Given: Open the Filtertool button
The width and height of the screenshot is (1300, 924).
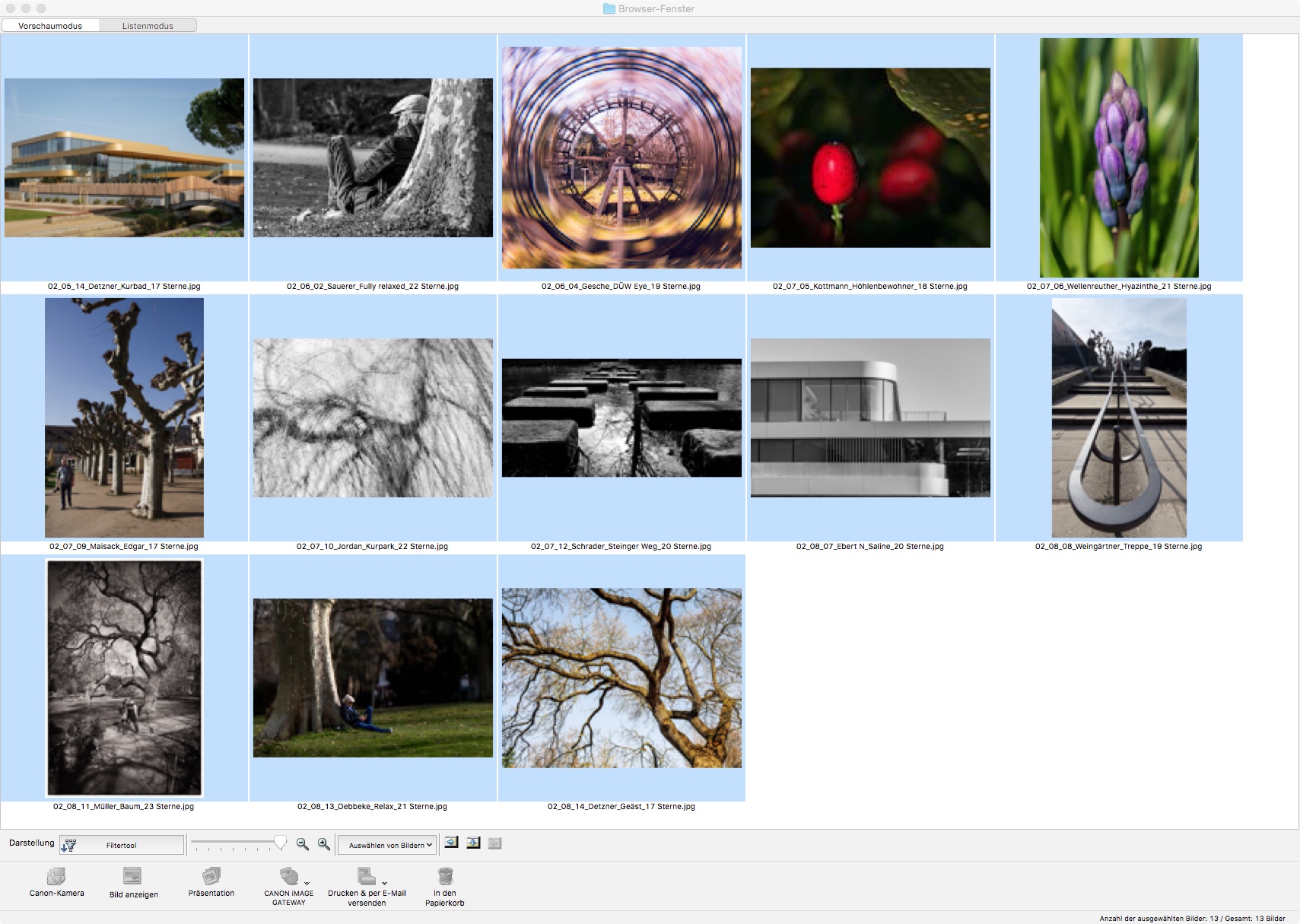Looking at the screenshot, I should point(122,845).
